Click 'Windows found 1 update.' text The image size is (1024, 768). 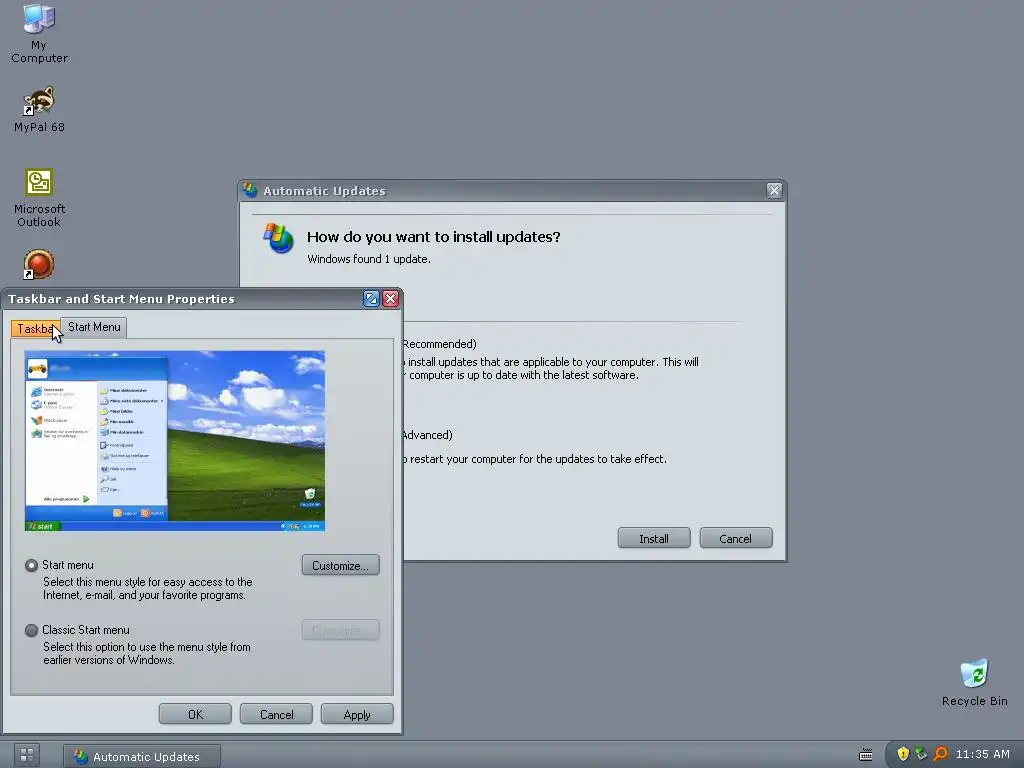pos(368,259)
